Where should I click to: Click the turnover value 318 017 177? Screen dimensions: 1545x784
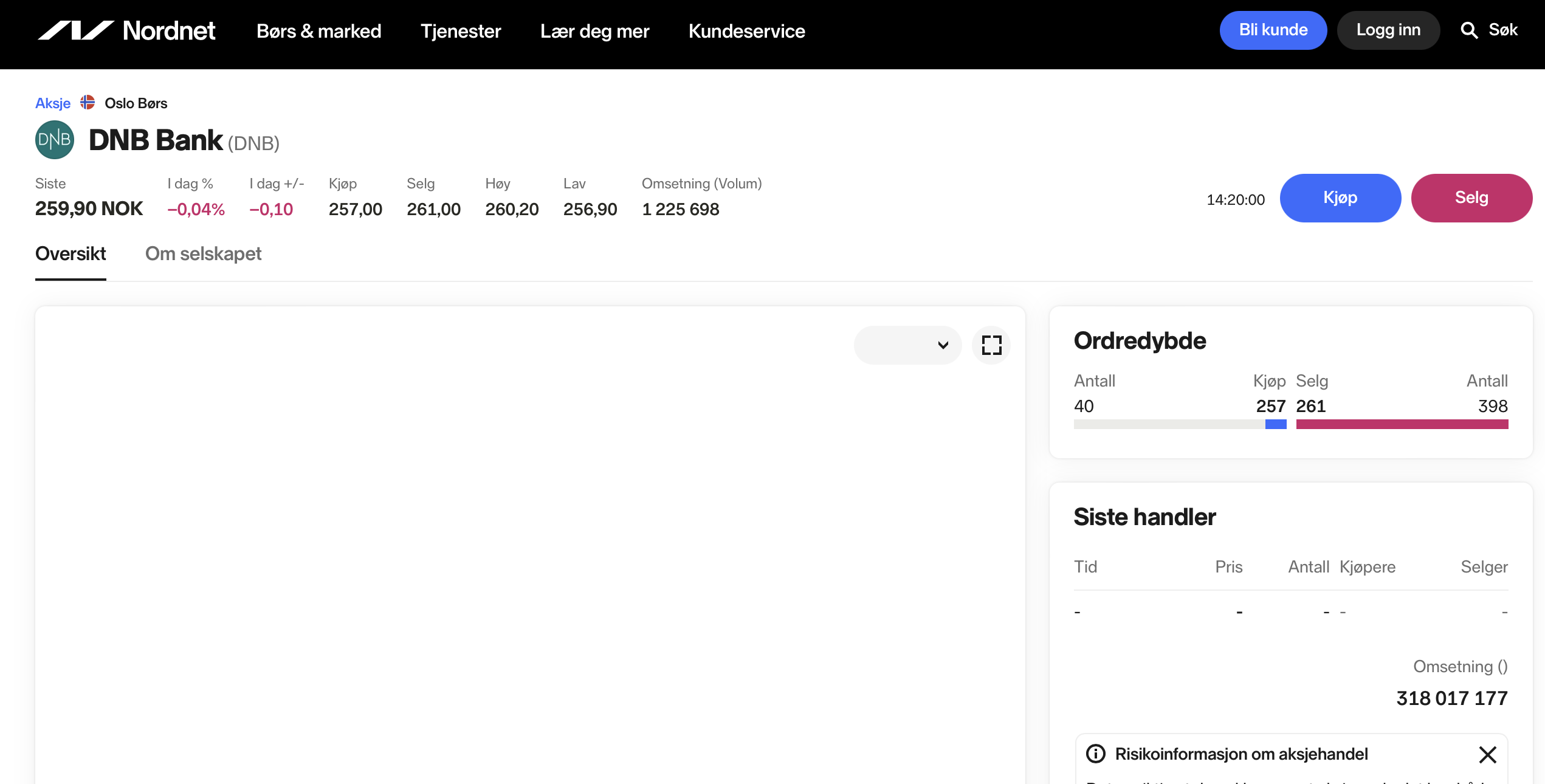click(x=1452, y=698)
